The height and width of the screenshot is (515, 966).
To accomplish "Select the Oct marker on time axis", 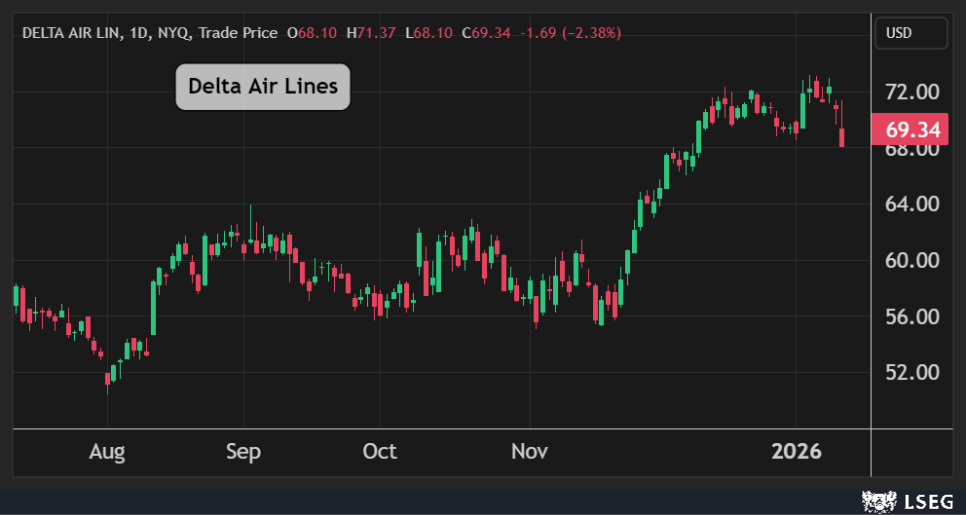I will click(x=380, y=452).
